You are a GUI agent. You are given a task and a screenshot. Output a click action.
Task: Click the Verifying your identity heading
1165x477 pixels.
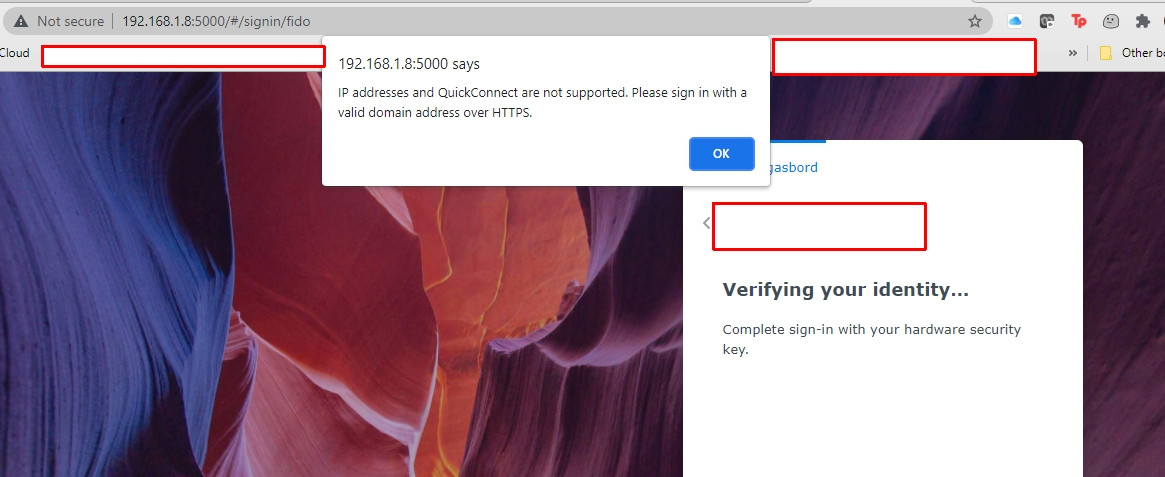846,290
